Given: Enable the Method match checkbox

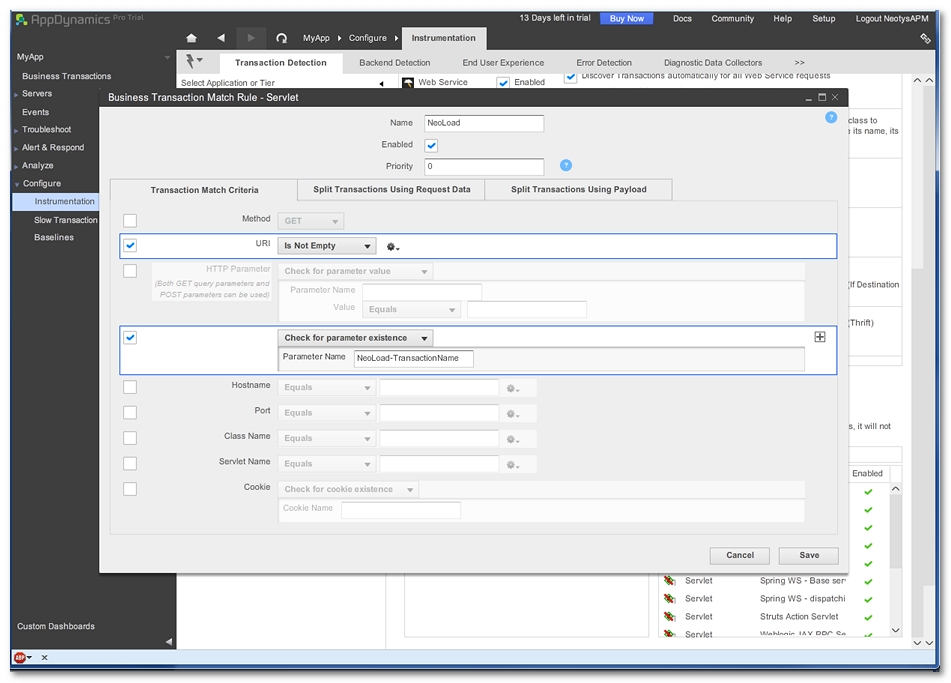Looking at the screenshot, I should pos(130,220).
